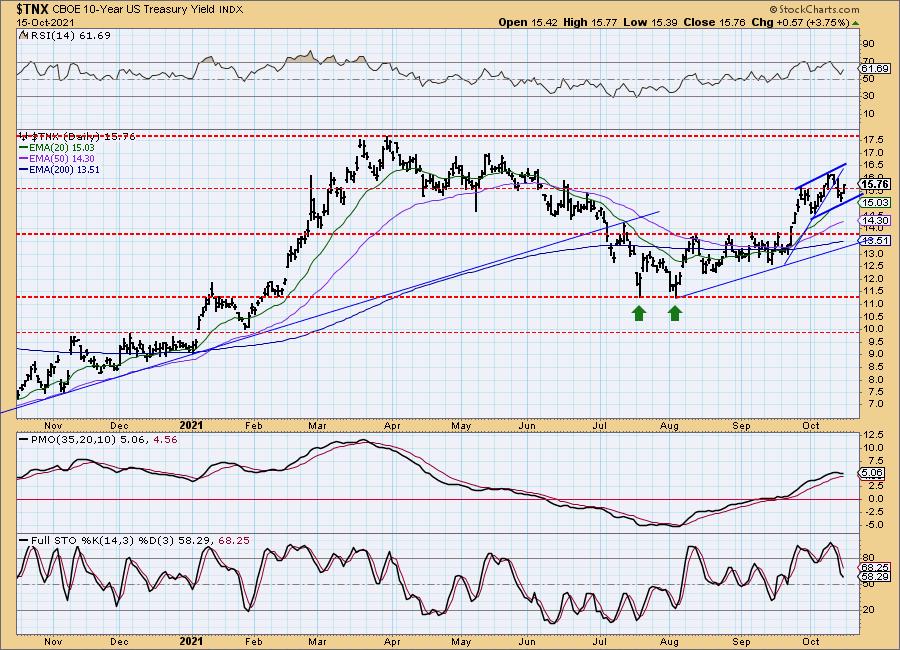Click Oct label on the bottom date axis
The width and height of the screenshot is (900, 650).
811,641
